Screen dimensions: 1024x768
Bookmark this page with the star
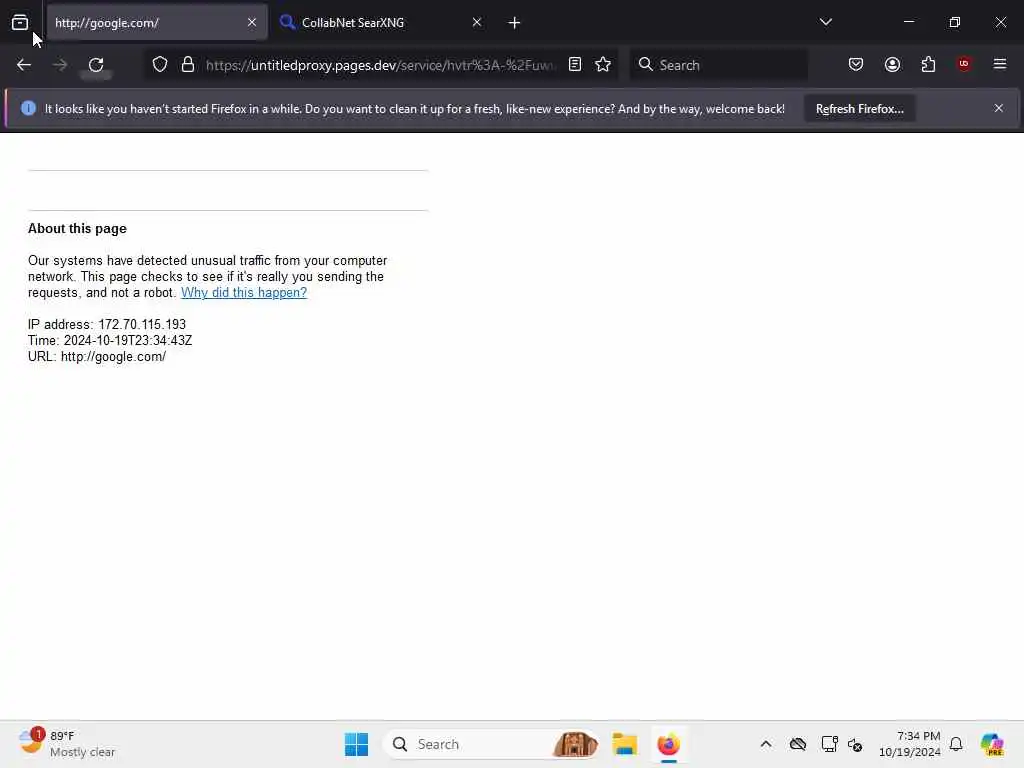click(603, 64)
